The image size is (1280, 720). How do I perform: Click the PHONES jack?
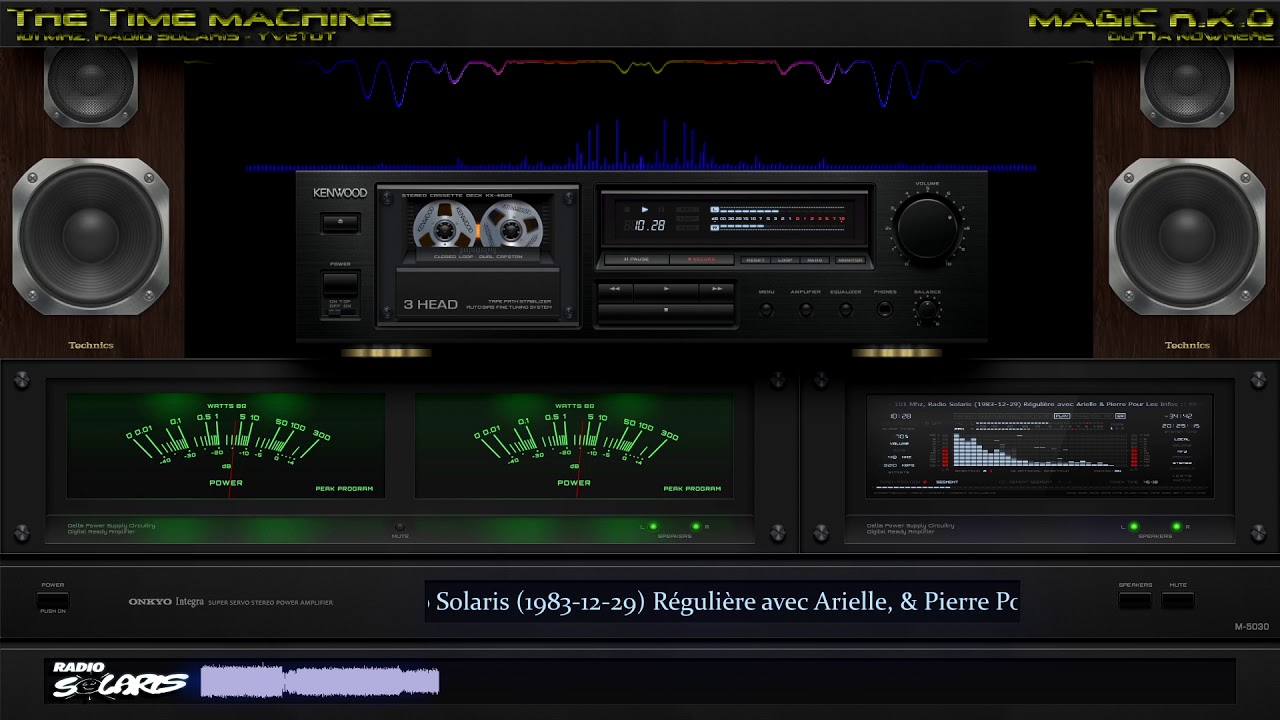pos(884,310)
